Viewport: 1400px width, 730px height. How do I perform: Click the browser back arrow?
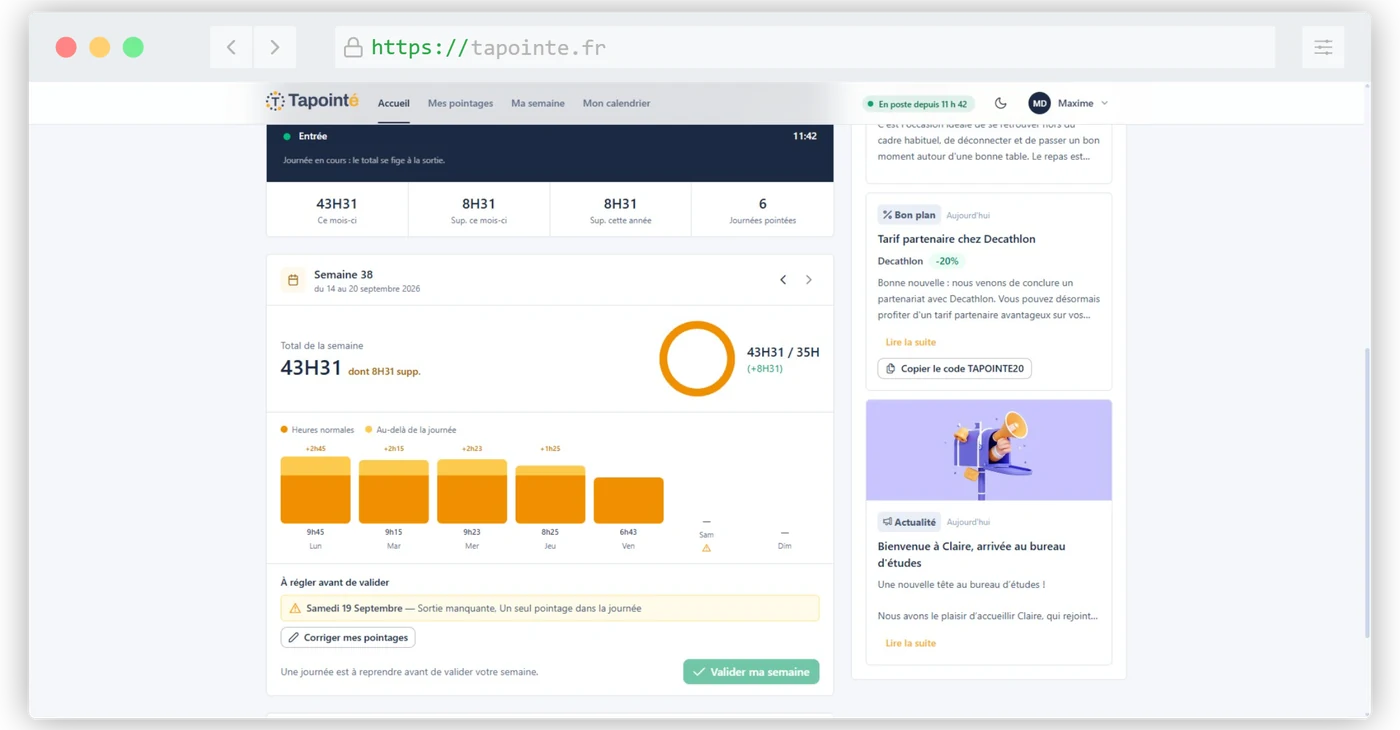pos(231,47)
